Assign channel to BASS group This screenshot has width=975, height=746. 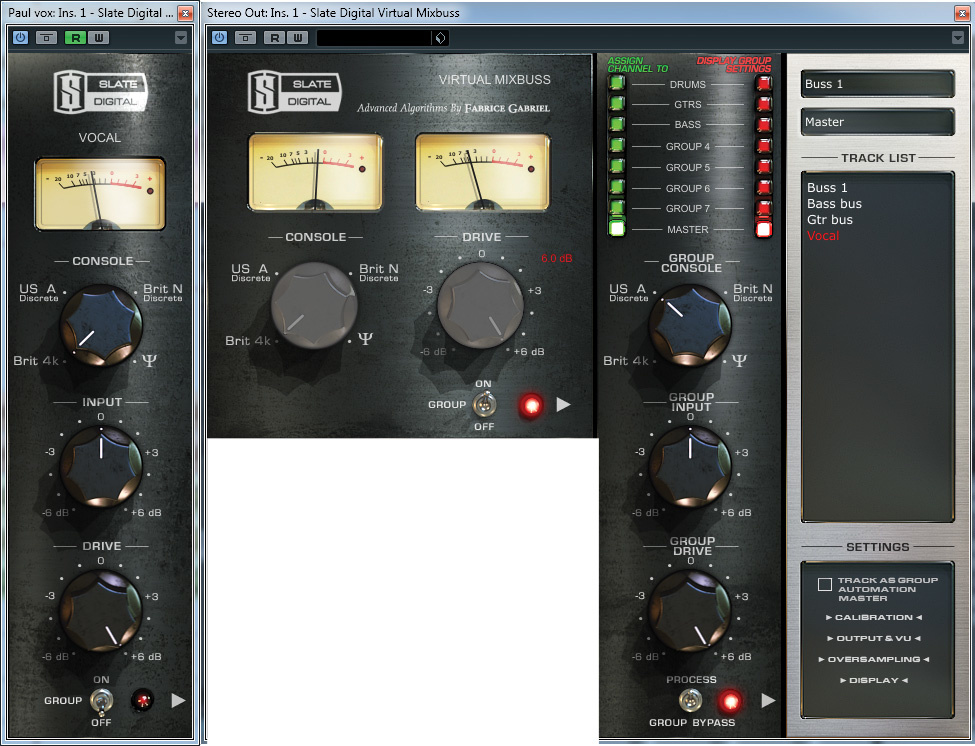tap(617, 124)
